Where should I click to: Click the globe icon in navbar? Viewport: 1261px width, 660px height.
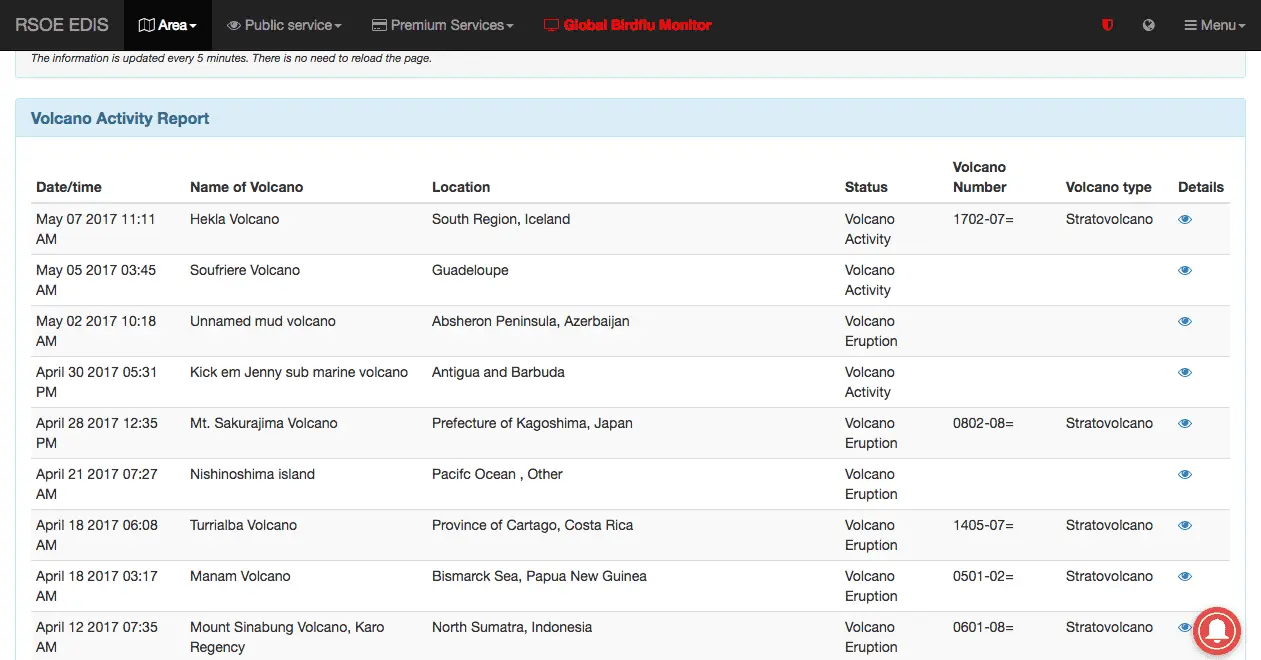tap(1149, 25)
